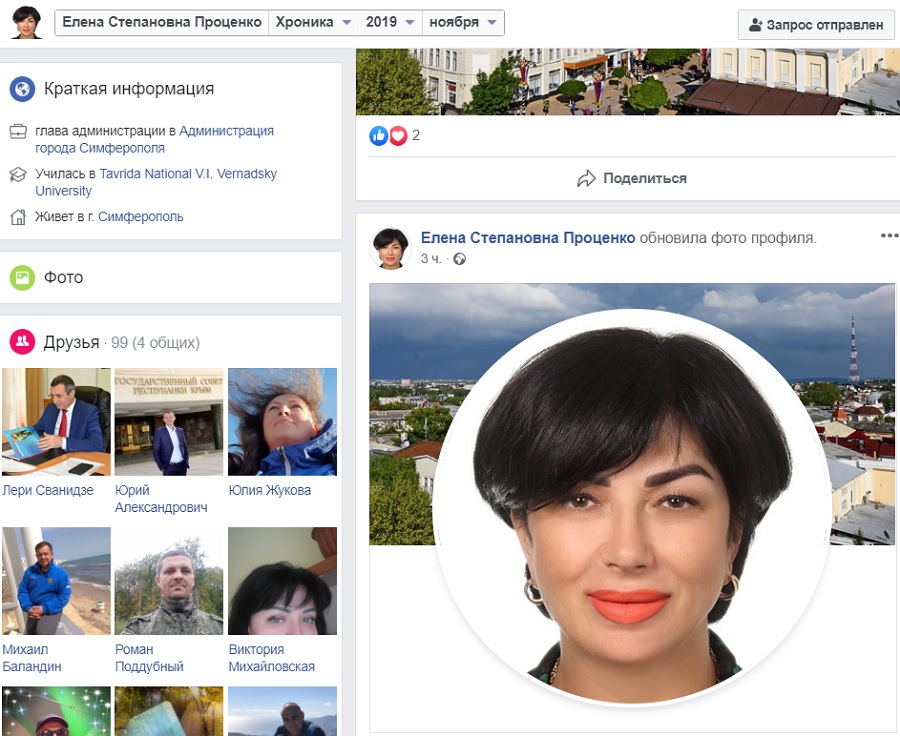The height and width of the screenshot is (736, 900).
Task: Click the green Фото section icon
Action: (x=22, y=278)
